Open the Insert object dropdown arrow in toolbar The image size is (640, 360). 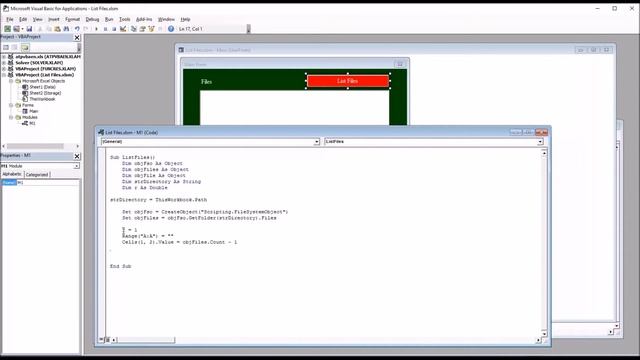pos(22,29)
